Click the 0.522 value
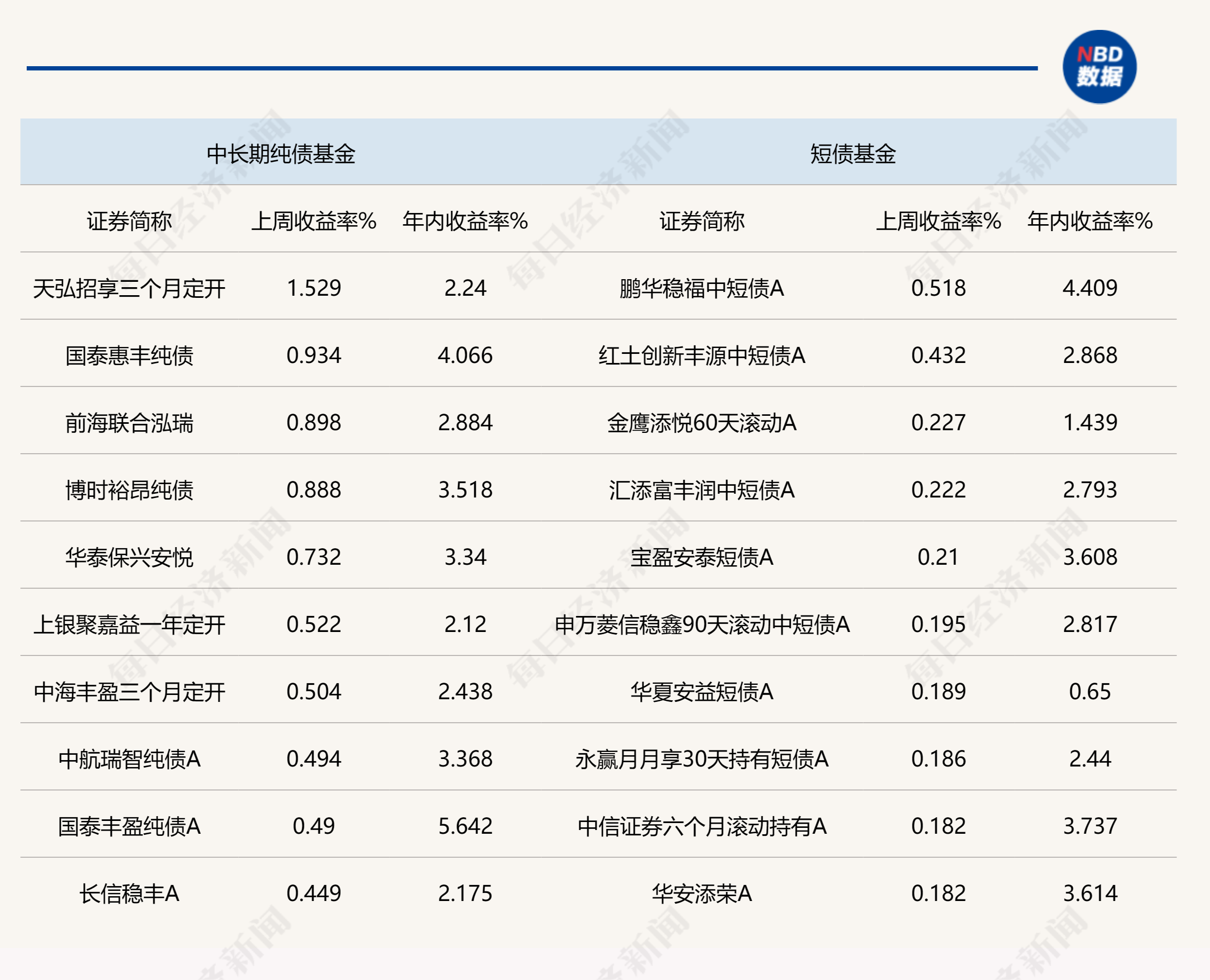 313,624
